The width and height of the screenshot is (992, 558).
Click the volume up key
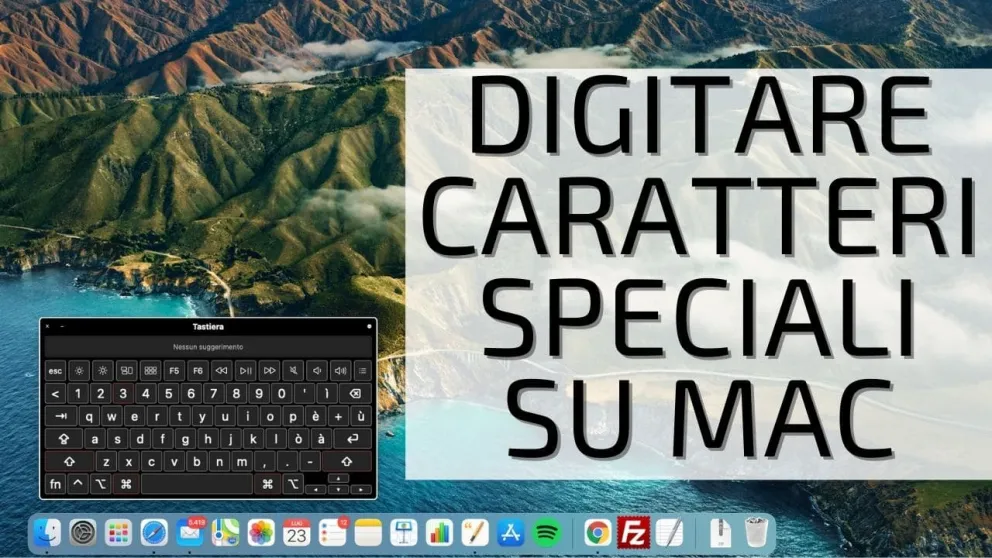pyautogui.click(x=340, y=371)
